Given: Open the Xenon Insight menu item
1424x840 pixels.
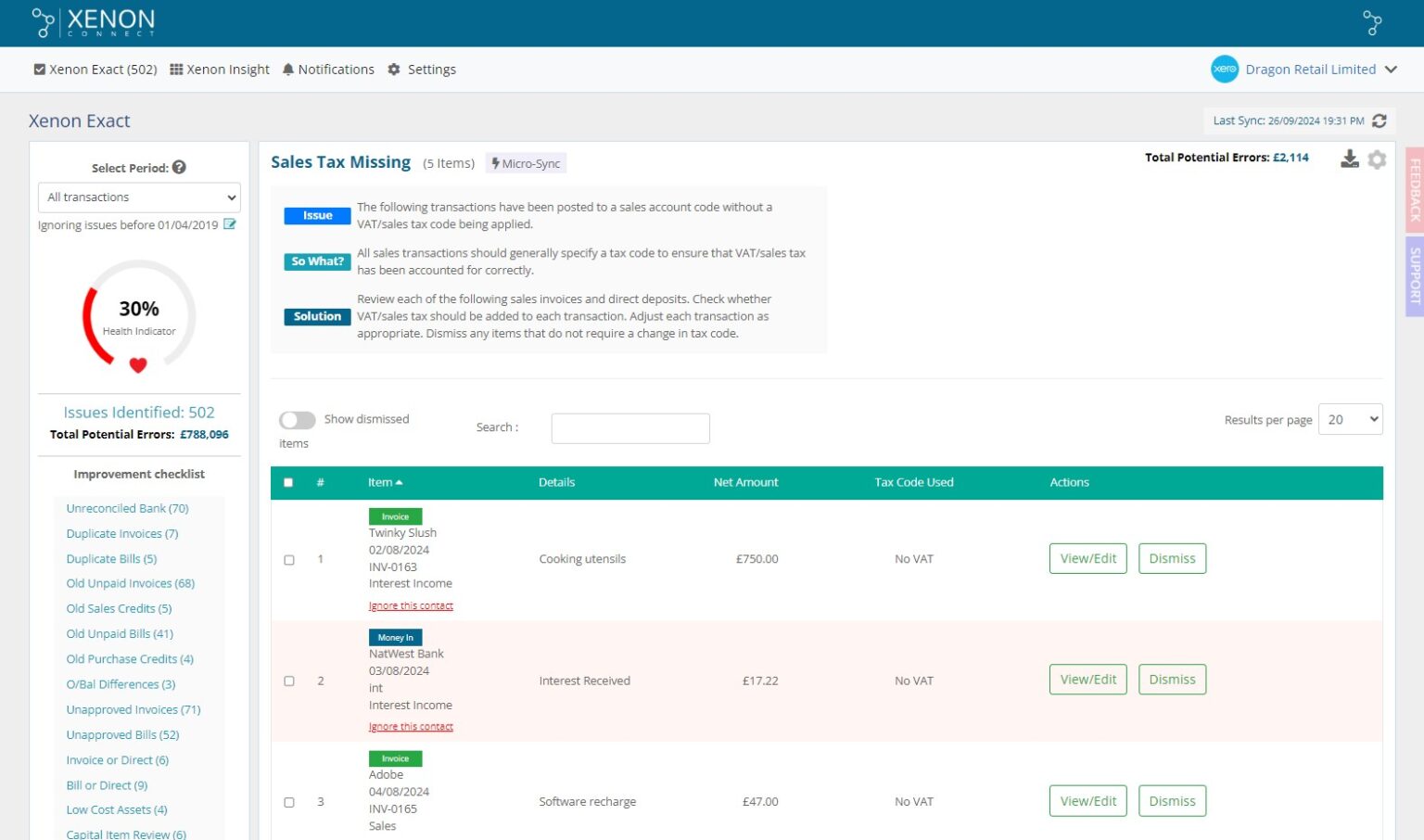Looking at the screenshot, I should 220,70.
